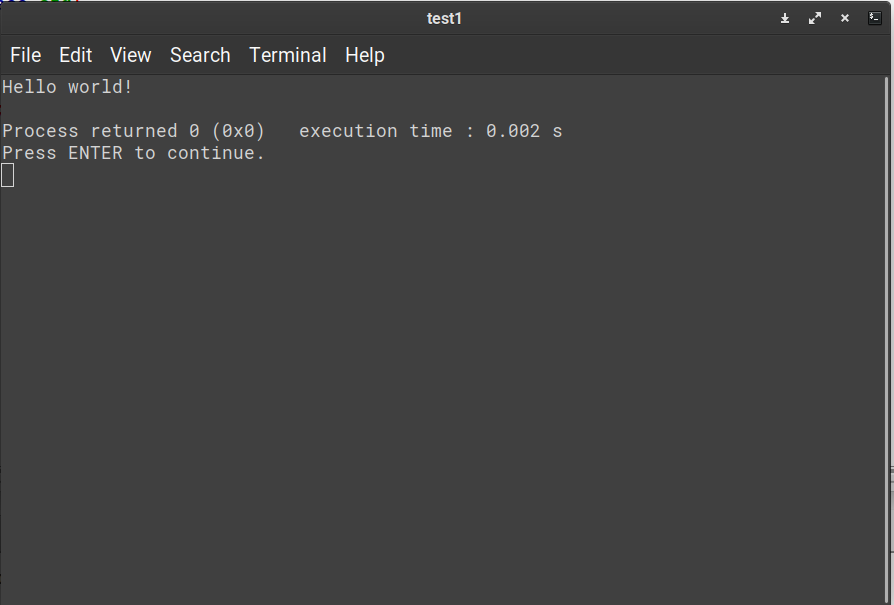Click the Process returned 0 line
Screen dimensions: 894x605
[132, 130]
